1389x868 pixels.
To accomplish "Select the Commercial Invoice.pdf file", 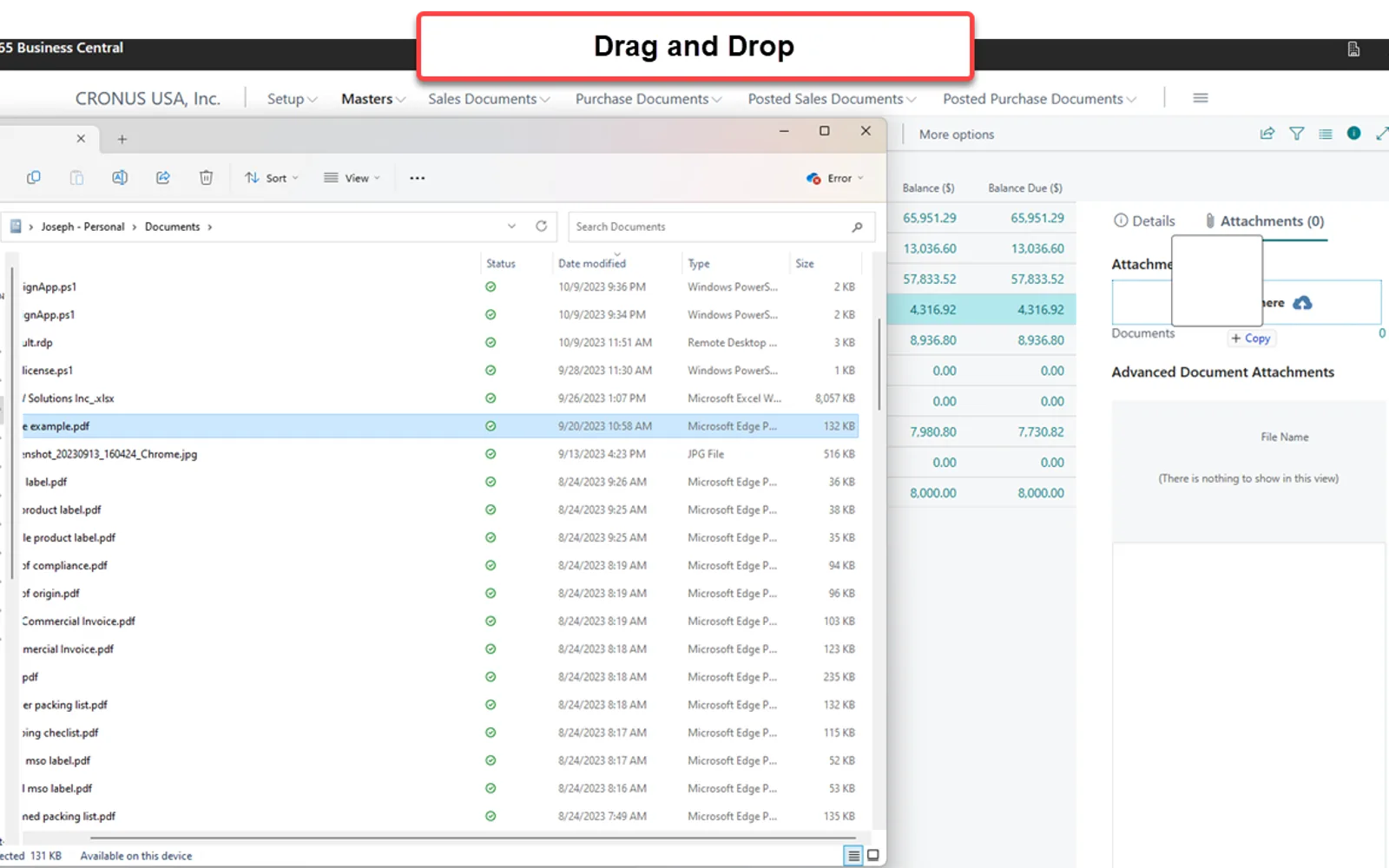I will (79, 621).
